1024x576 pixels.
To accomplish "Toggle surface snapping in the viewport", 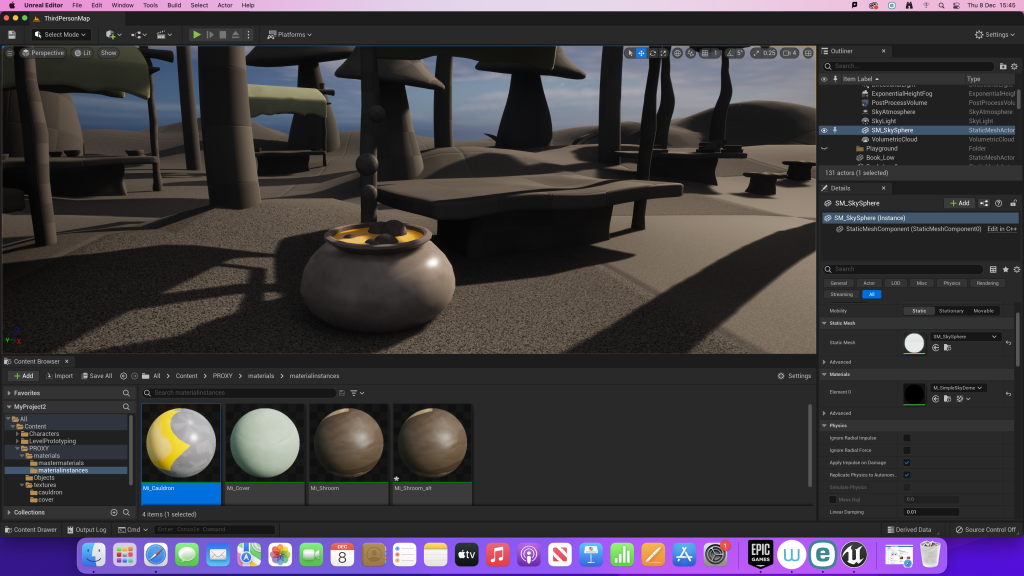I will pos(691,53).
